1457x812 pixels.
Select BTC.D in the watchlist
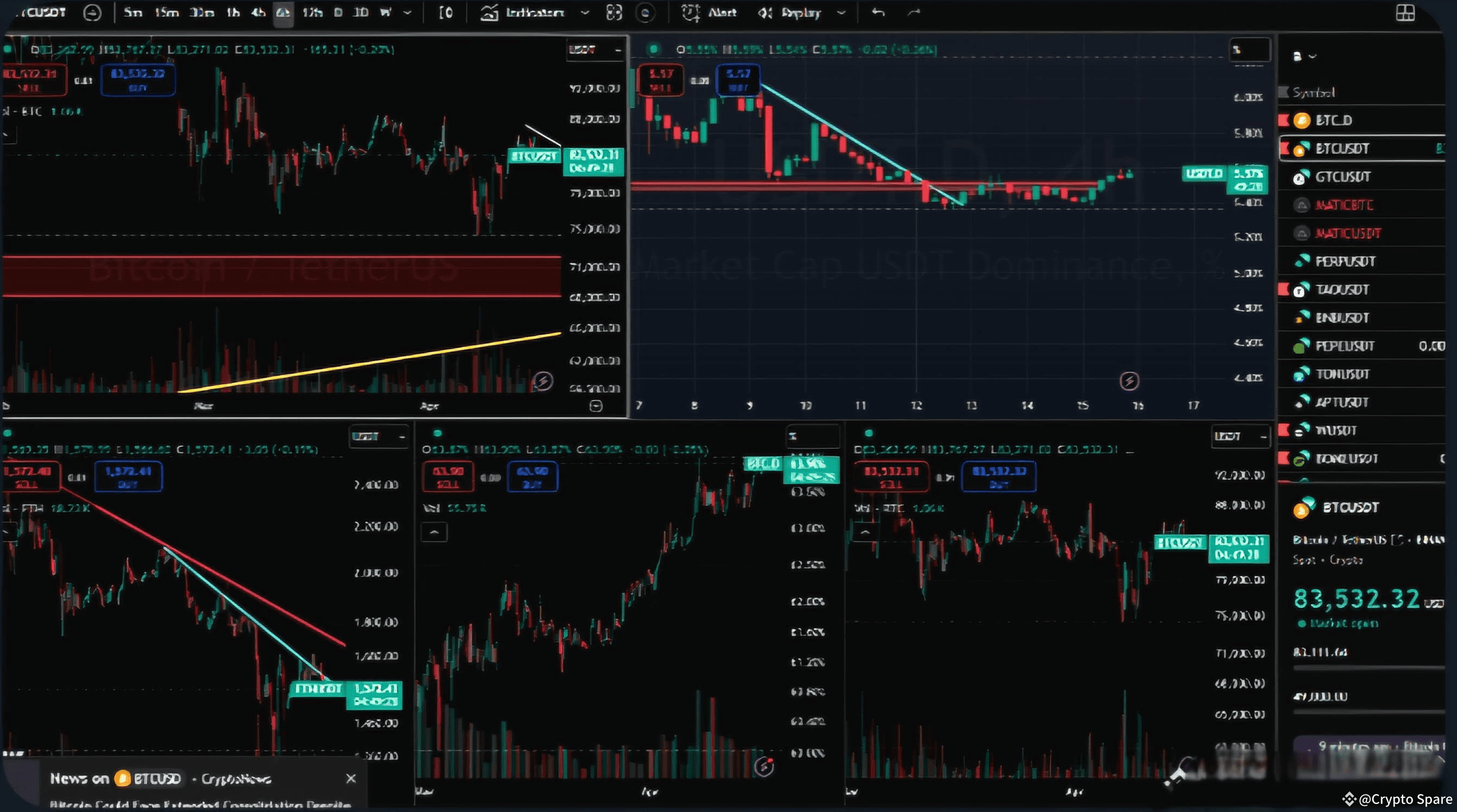1362,120
